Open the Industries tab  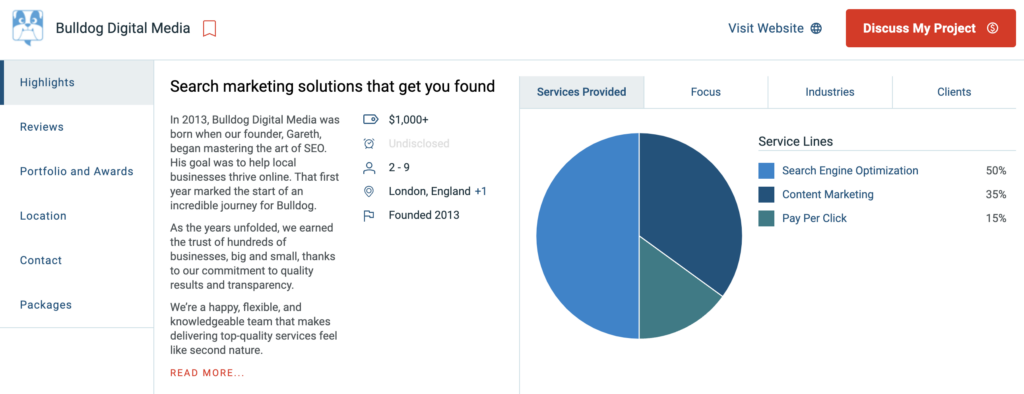point(830,92)
